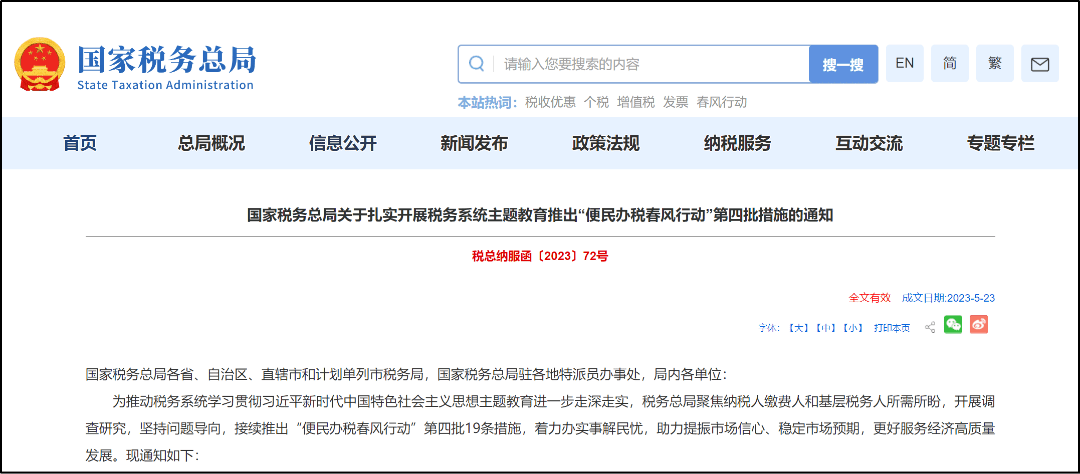Screen dimensions: 1080x474
Task: Click the search magnifier icon
Action: (x=476, y=64)
